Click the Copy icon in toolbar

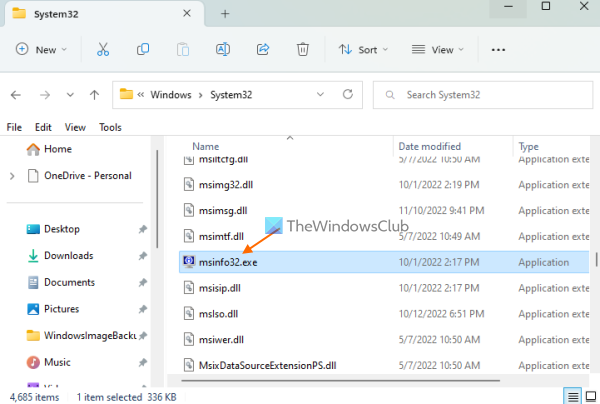[x=143, y=49]
